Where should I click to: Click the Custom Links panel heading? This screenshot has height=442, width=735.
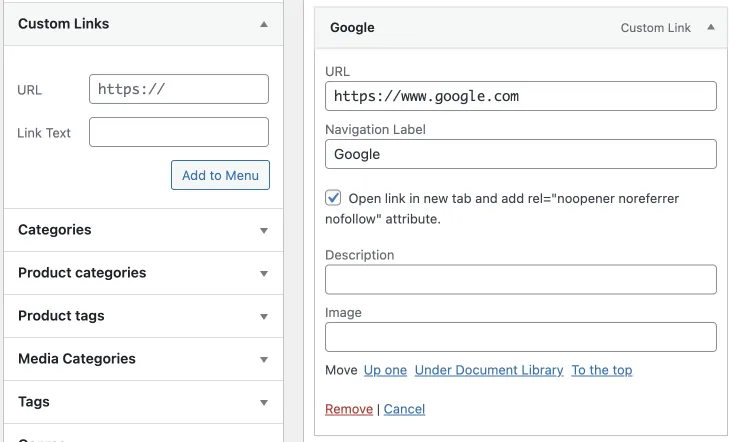point(64,23)
